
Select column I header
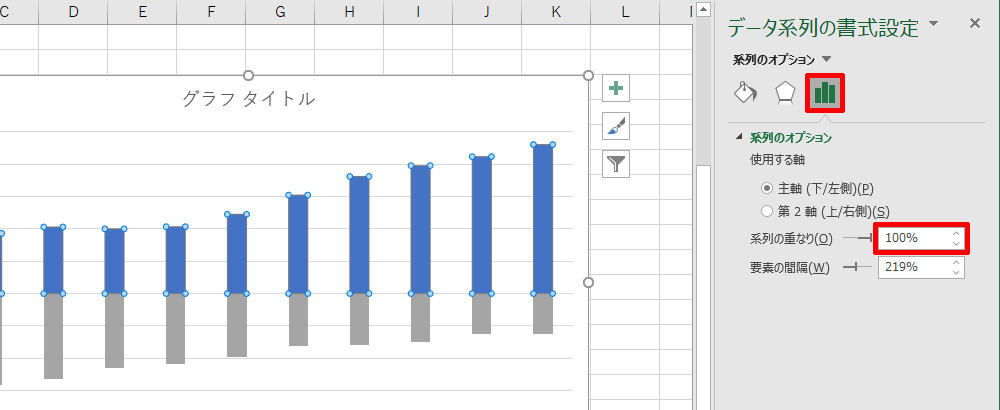coord(418,11)
